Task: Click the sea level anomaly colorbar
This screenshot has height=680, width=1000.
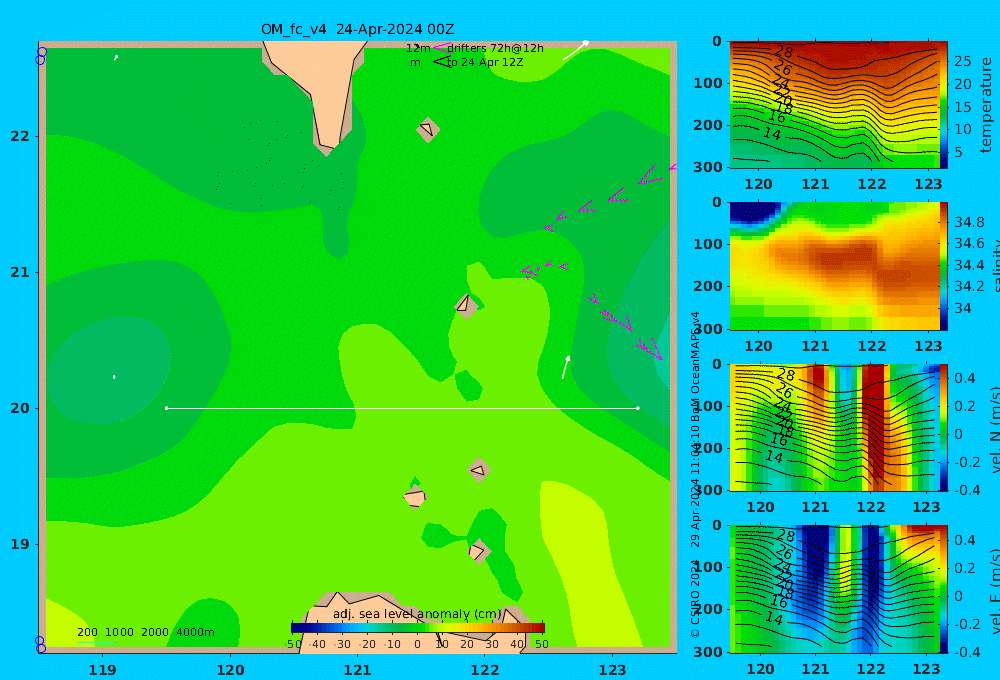Action: tap(418, 628)
